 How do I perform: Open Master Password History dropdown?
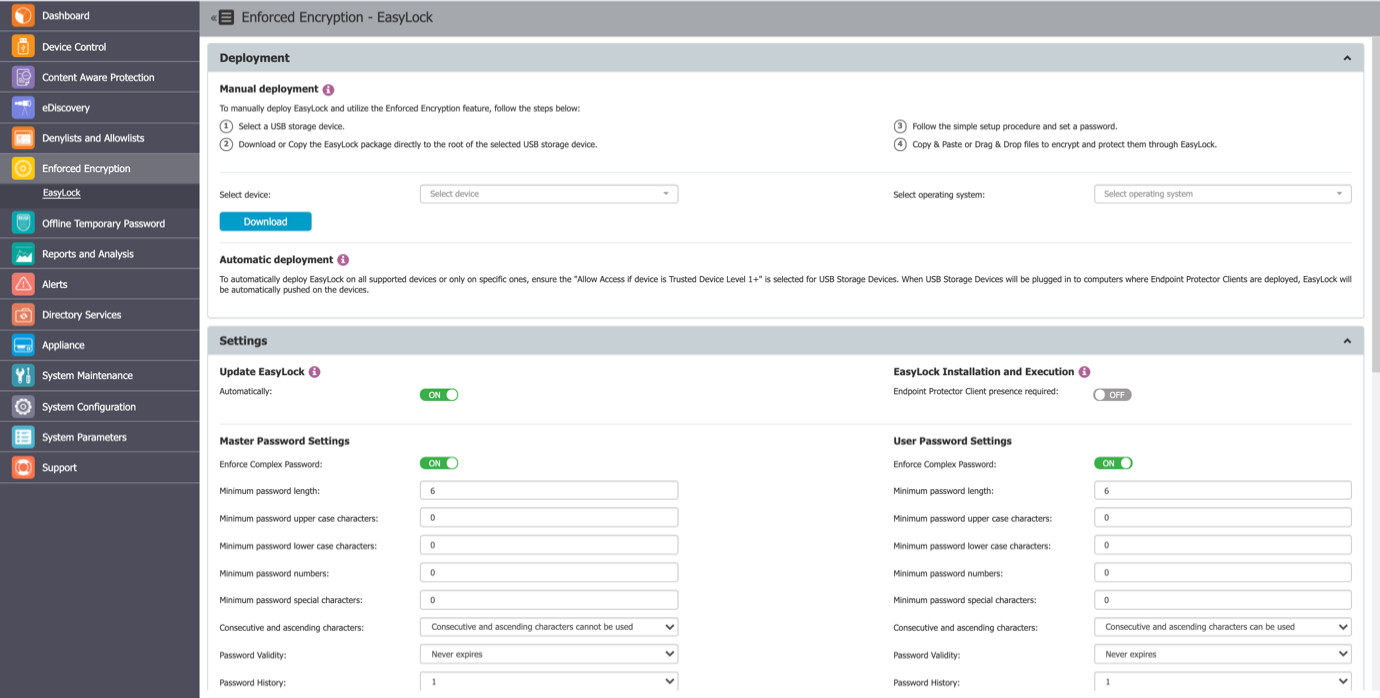point(549,681)
